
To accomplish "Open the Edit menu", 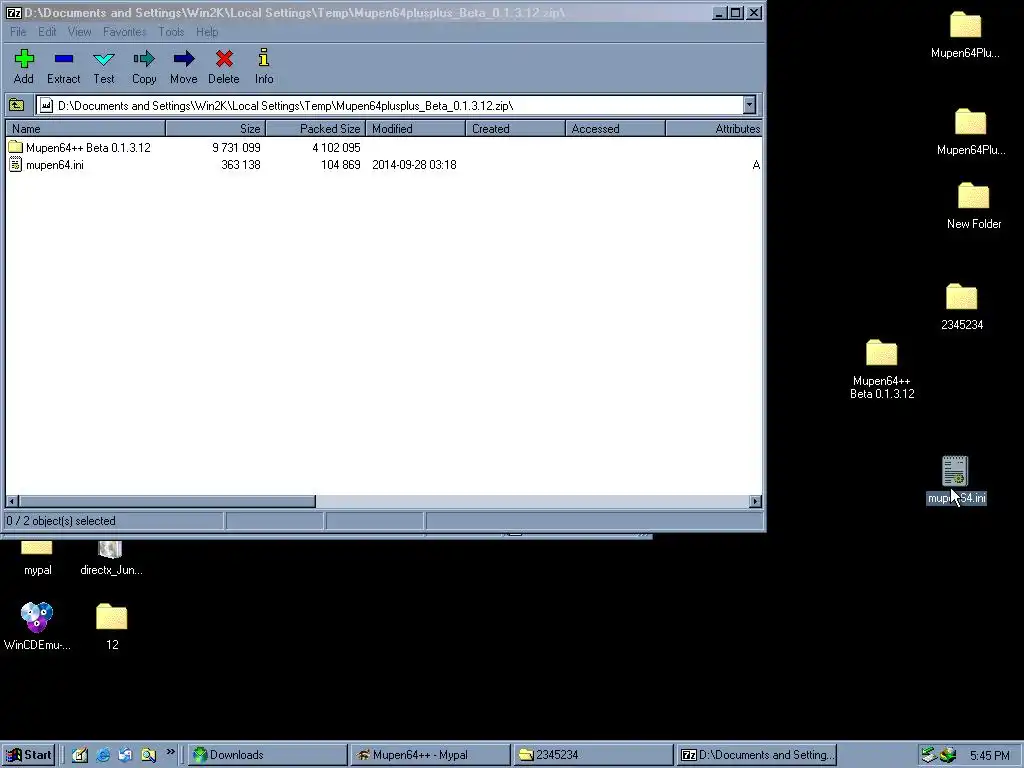I will pos(47,31).
